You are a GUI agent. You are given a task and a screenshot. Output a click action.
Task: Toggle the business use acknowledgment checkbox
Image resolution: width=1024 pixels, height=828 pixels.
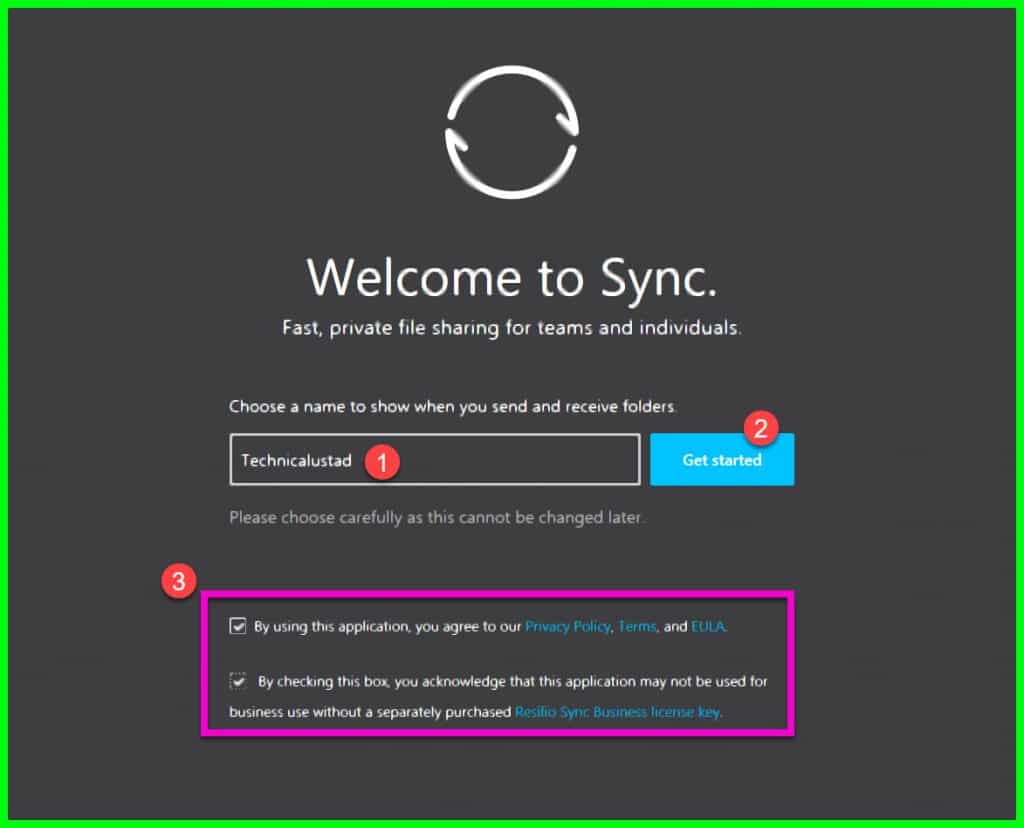point(238,681)
